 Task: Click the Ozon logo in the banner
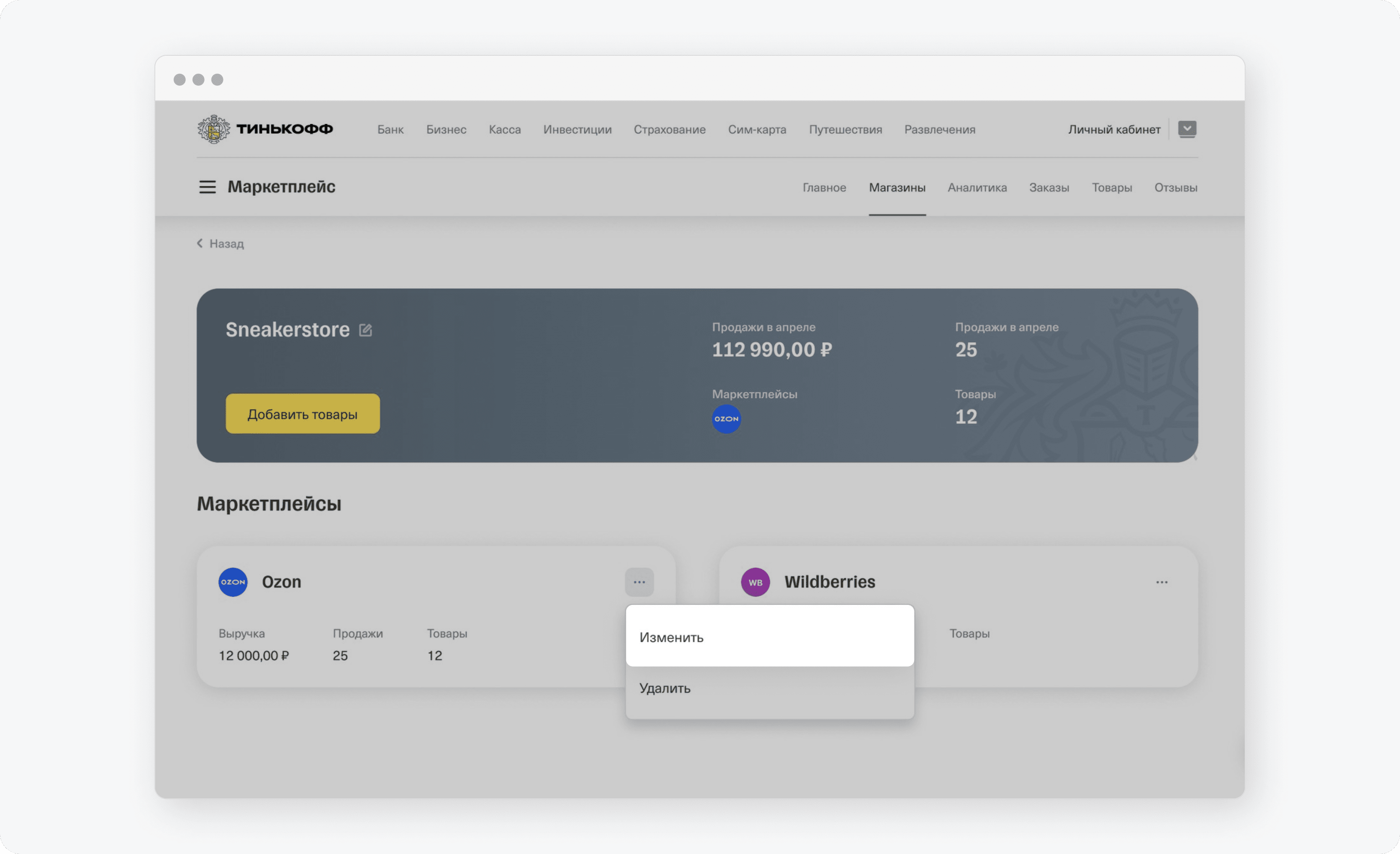pos(726,419)
